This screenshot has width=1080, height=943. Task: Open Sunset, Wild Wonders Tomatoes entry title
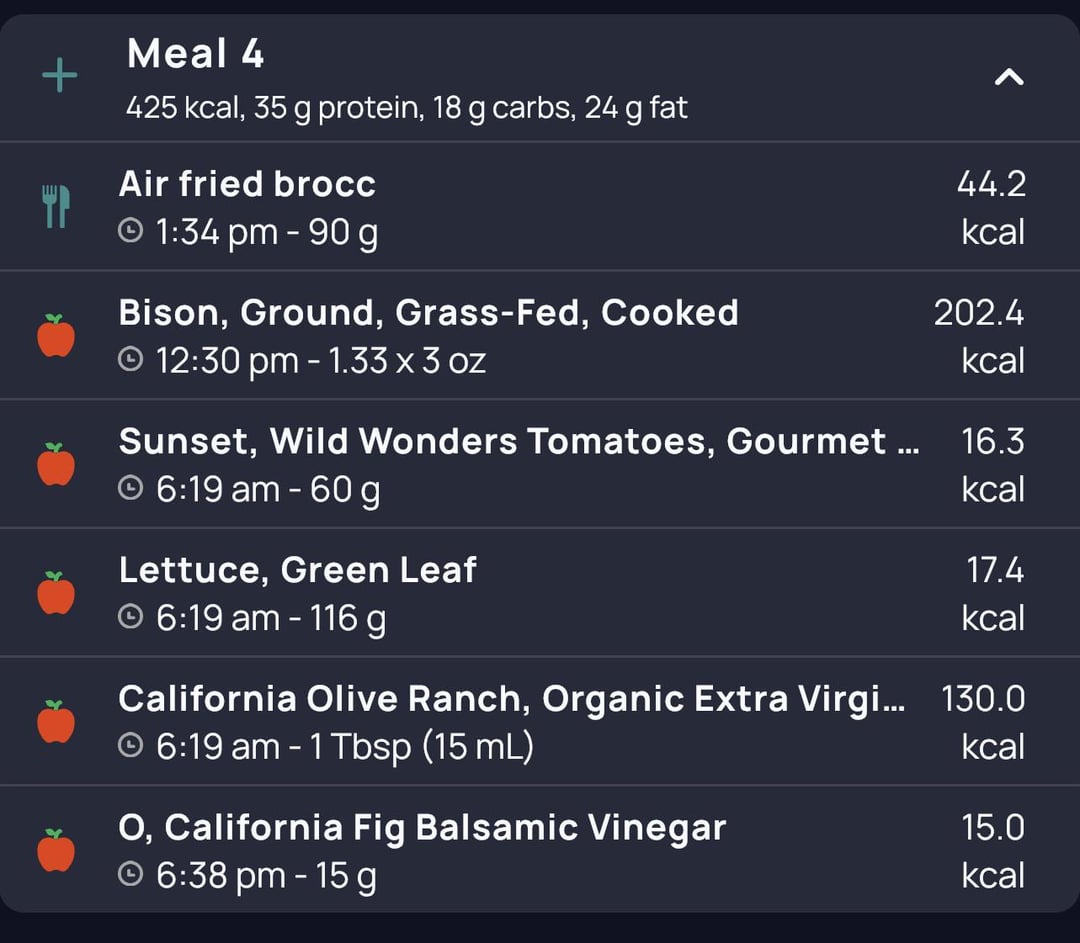click(x=519, y=441)
